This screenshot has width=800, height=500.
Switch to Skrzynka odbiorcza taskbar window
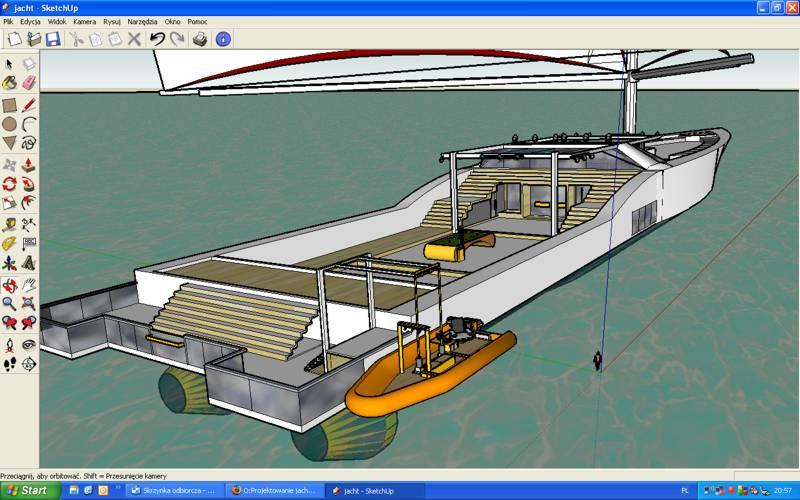(x=175, y=491)
